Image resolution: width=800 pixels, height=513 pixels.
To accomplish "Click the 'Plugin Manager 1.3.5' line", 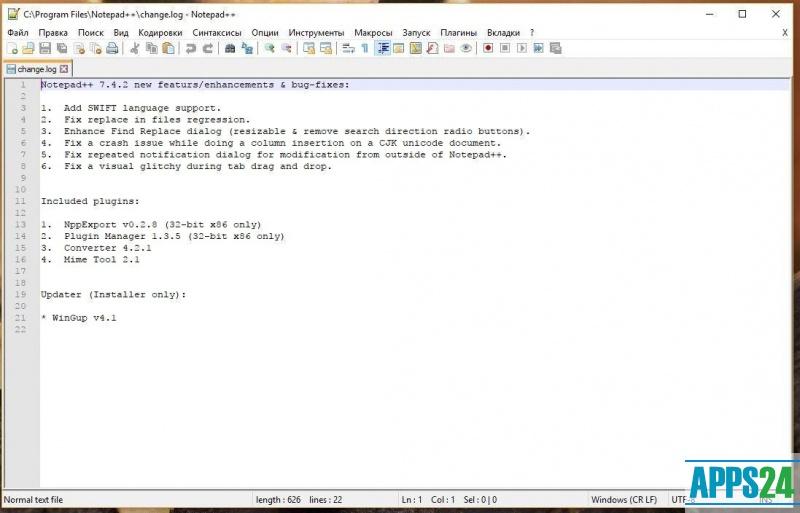I will [x=163, y=236].
